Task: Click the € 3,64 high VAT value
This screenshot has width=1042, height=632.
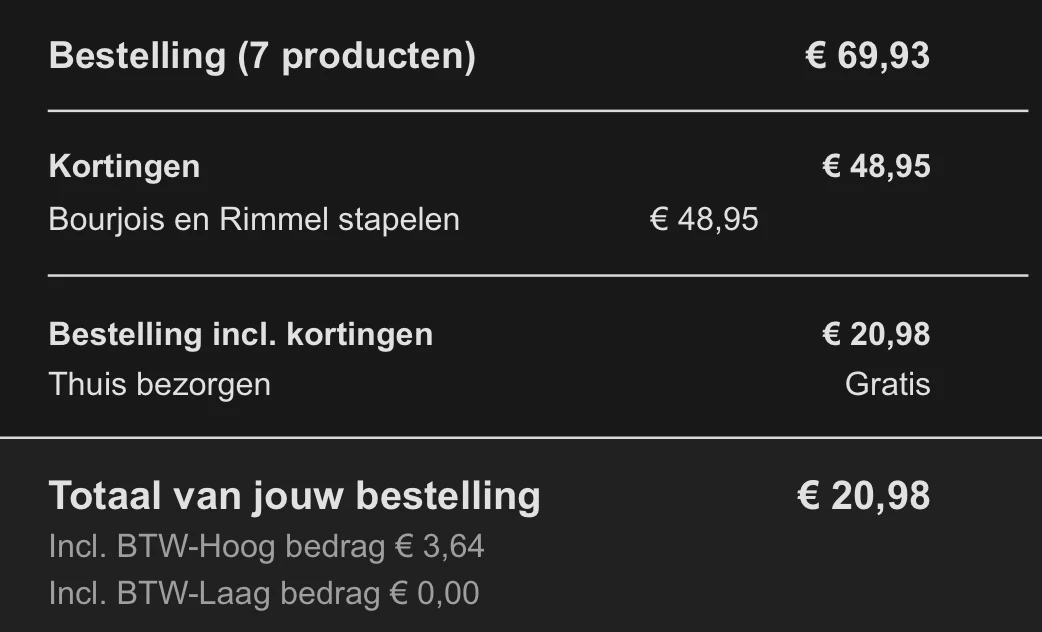Action: (x=439, y=546)
